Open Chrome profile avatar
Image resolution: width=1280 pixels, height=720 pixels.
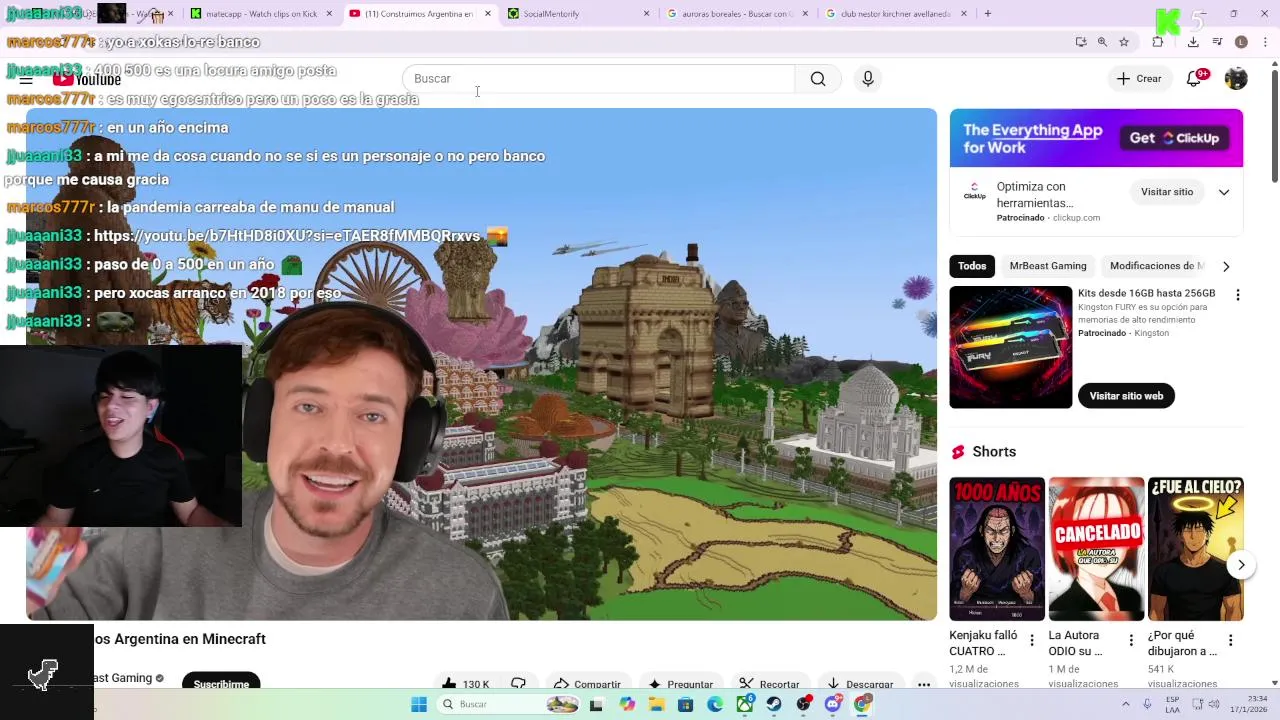pos(1241,42)
